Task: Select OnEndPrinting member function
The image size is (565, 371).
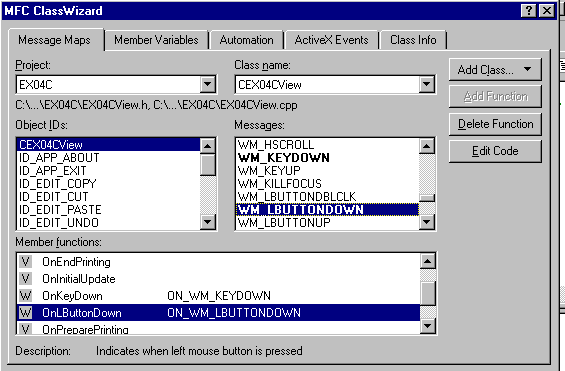Action: 218,262
